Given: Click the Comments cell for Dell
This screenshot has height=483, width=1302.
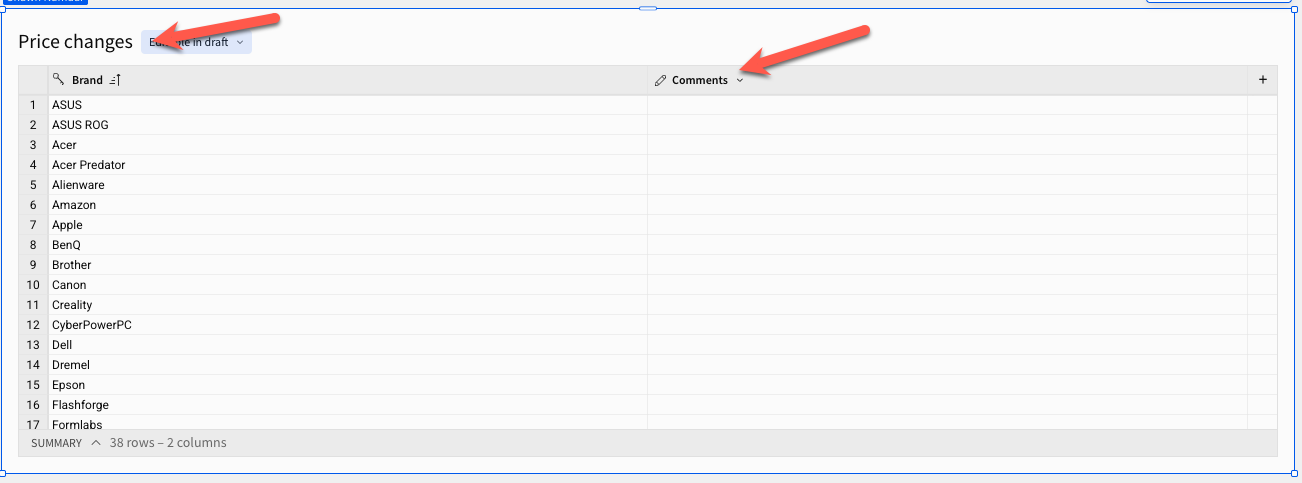Looking at the screenshot, I should (x=947, y=345).
